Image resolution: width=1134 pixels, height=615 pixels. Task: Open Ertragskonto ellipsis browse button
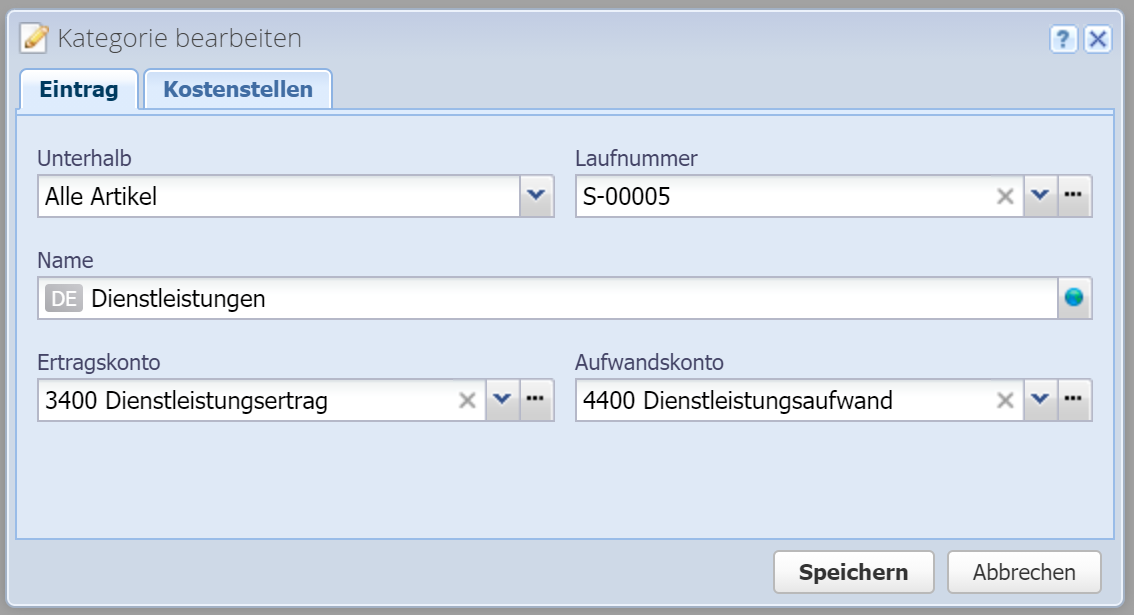(x=536, y=401)
